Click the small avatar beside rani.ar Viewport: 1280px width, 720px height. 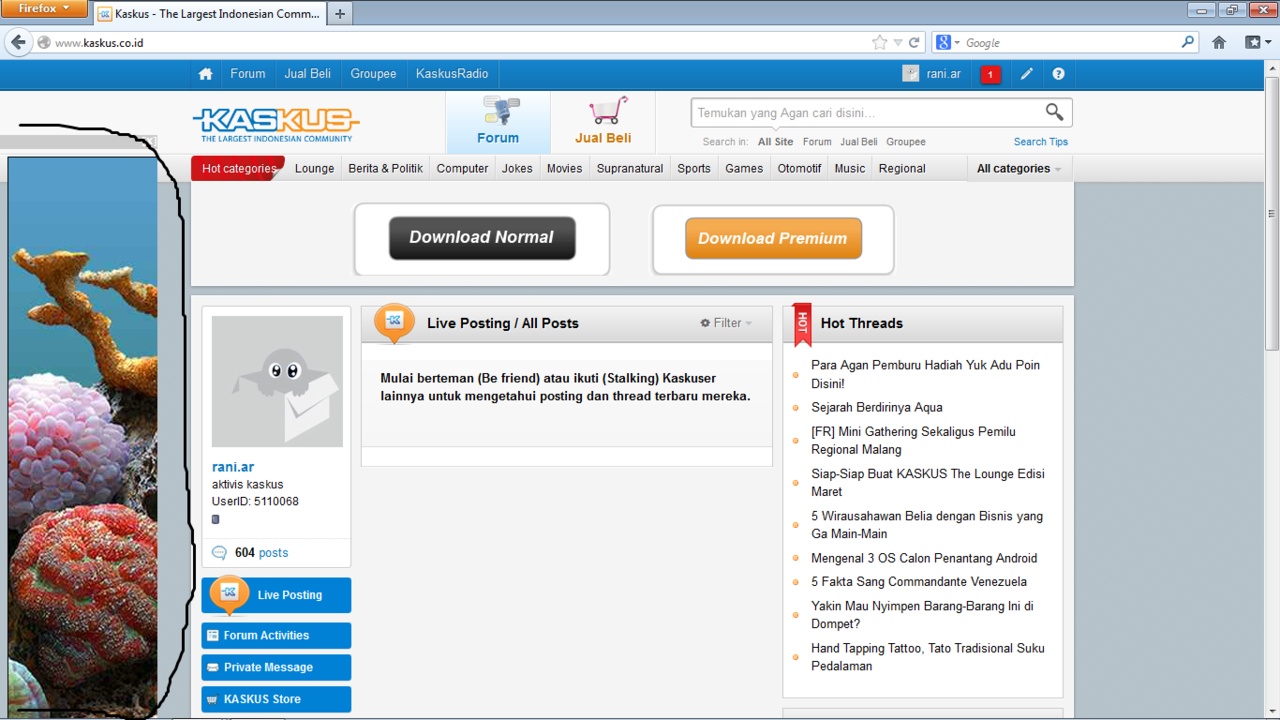910,74
